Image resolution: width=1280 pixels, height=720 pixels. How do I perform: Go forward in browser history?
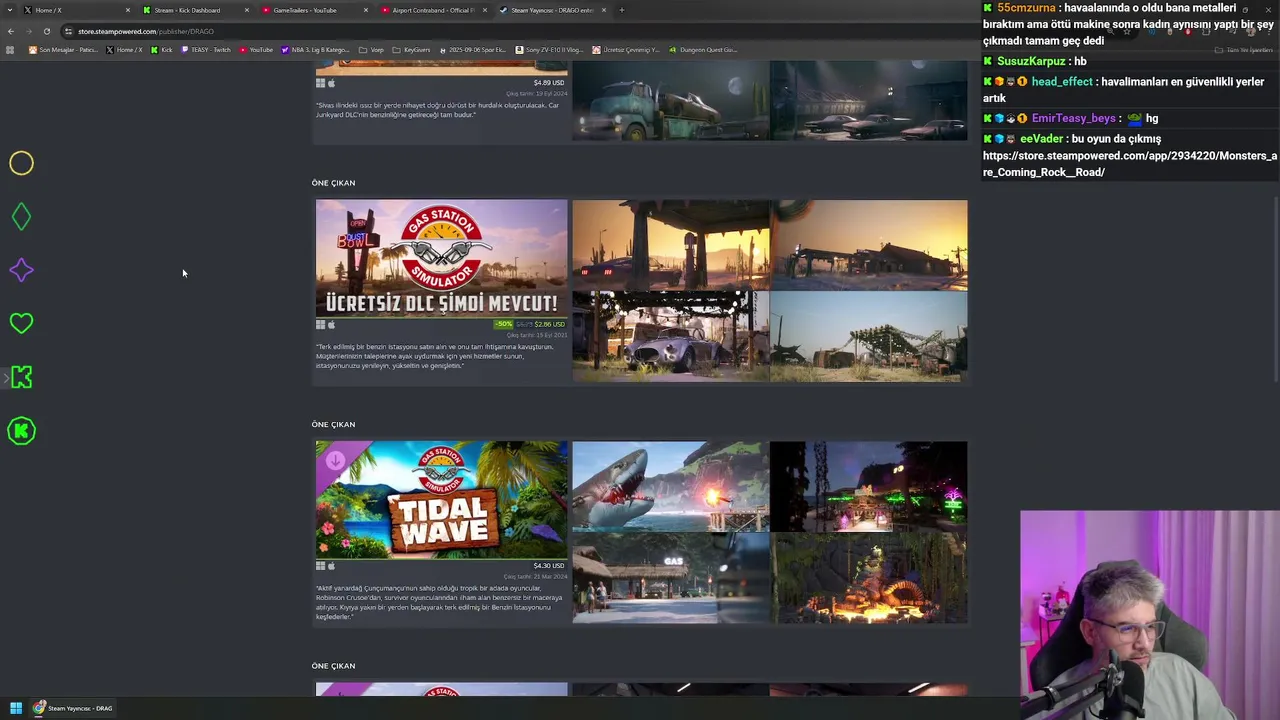(x=29, y=31)
